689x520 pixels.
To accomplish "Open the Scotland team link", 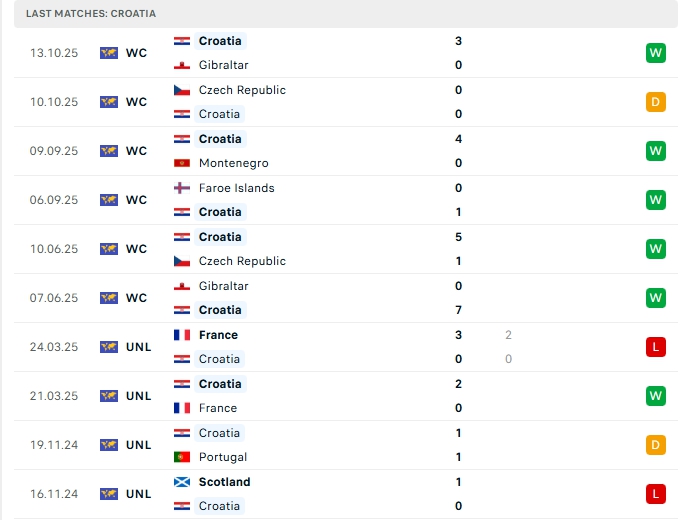I will 224,482.
